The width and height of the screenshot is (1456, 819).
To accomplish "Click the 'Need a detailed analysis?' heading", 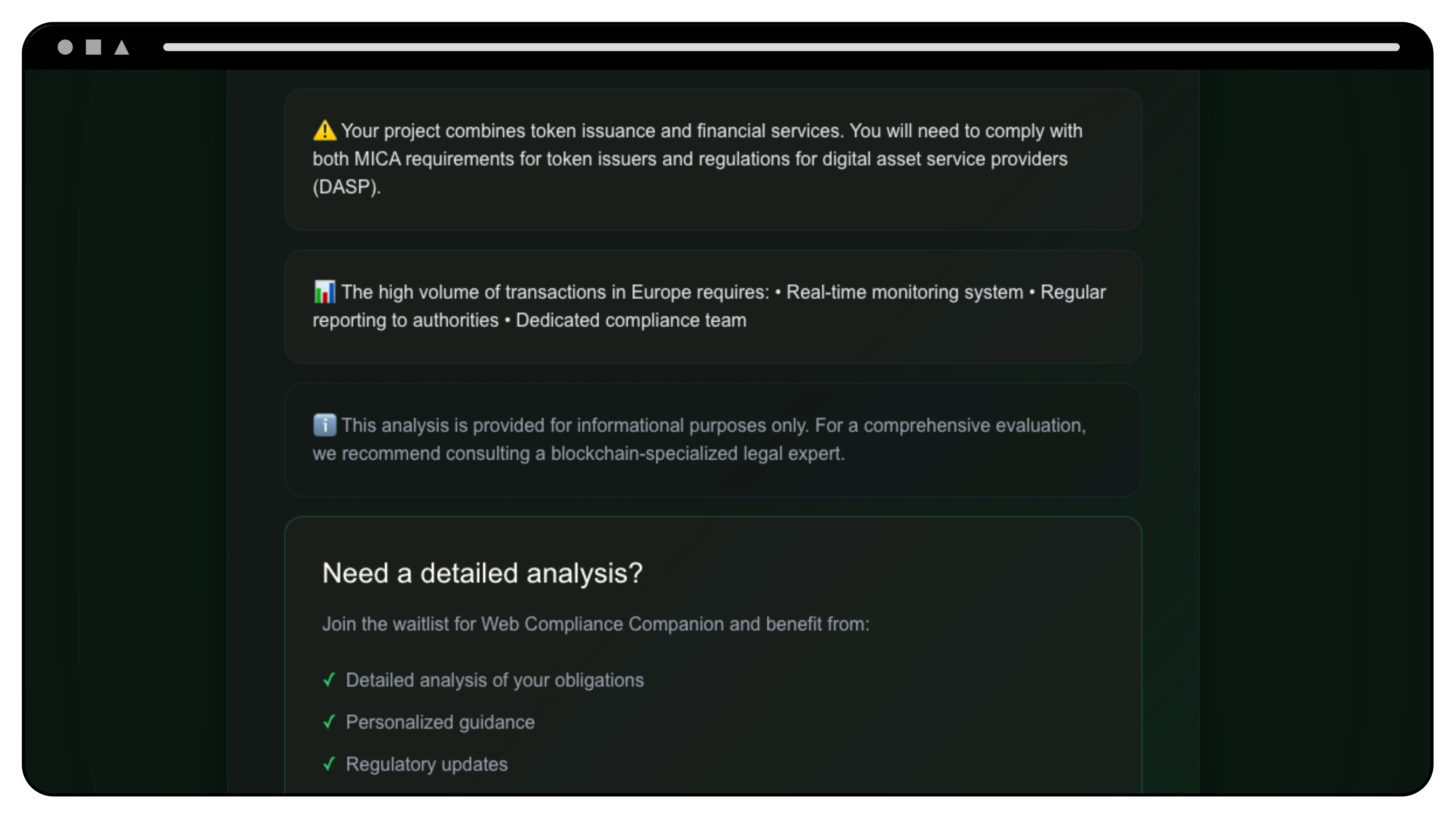I will (482, 573).
